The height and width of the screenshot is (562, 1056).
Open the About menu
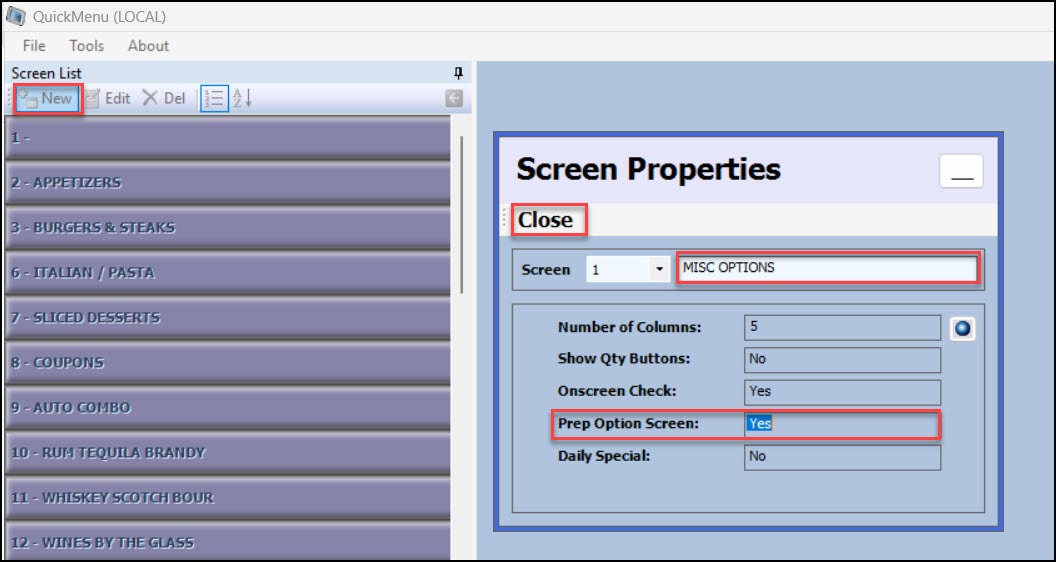[x=148, y=46]
